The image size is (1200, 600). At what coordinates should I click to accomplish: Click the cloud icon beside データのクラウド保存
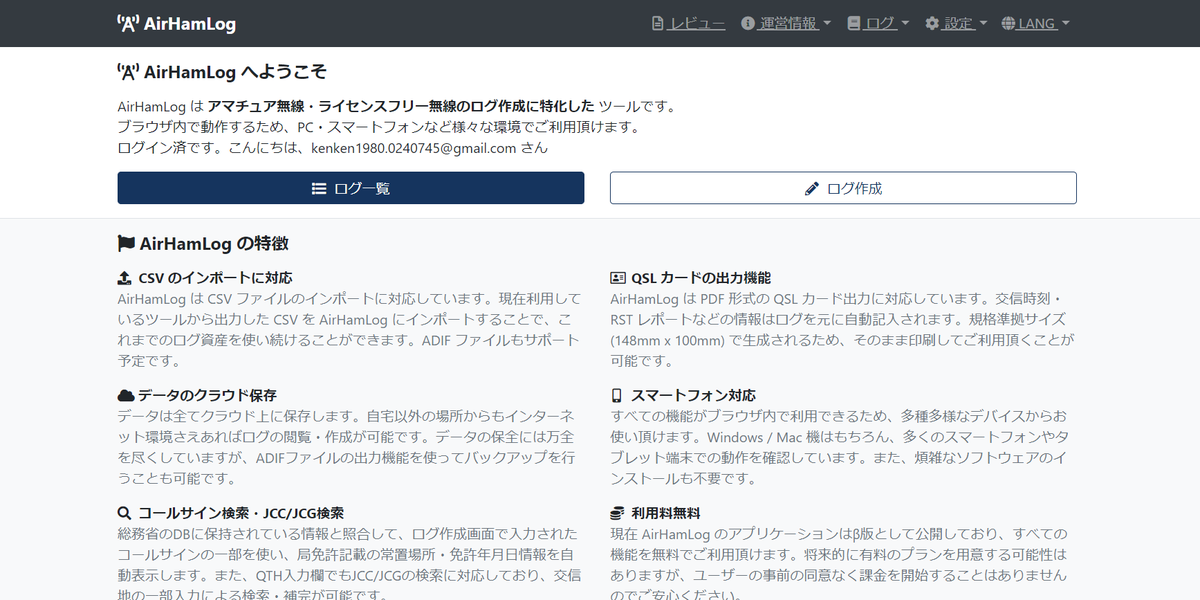pyautogui.click(x=126, y=395)
